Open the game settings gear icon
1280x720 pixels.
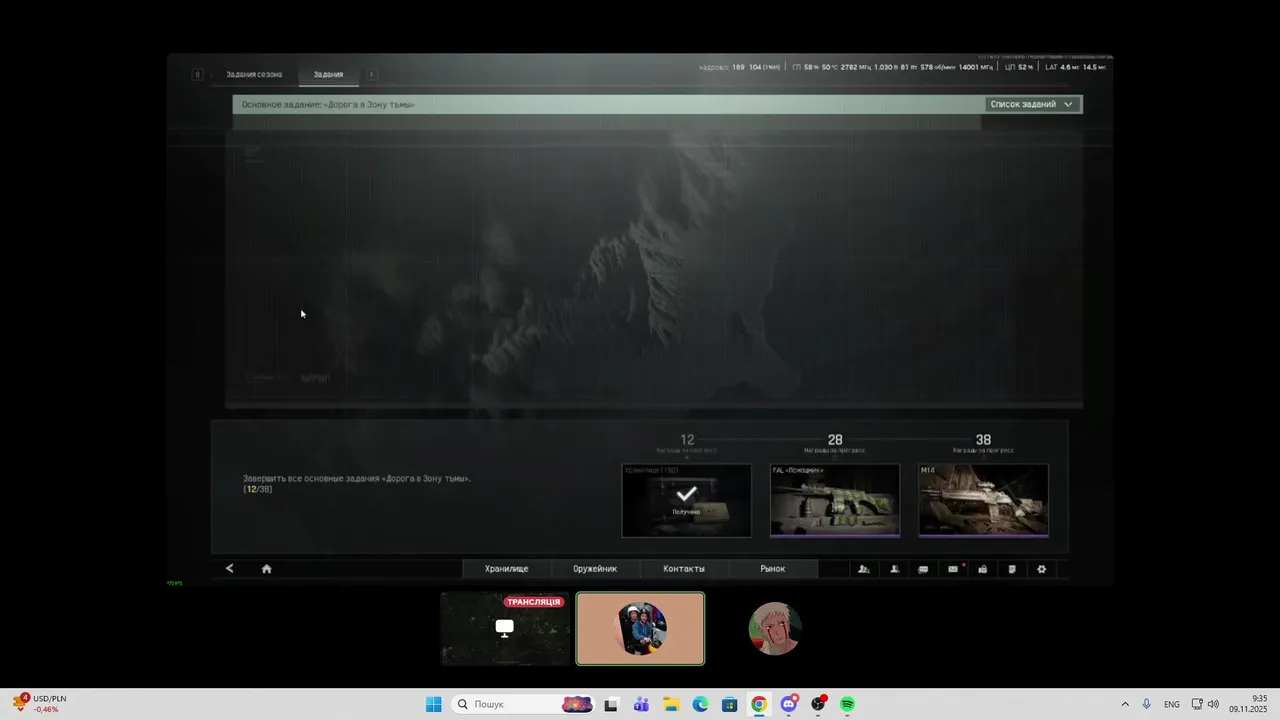click(x=1041, y=569)
